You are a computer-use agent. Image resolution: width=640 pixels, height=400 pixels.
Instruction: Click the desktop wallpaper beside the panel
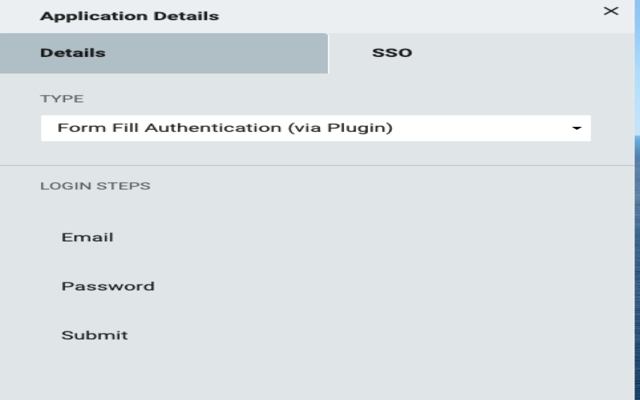[637, 250]
